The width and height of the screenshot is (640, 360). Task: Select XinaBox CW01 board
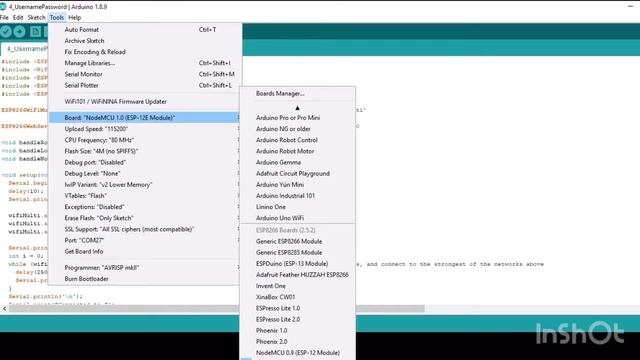(x=298, y=297)
